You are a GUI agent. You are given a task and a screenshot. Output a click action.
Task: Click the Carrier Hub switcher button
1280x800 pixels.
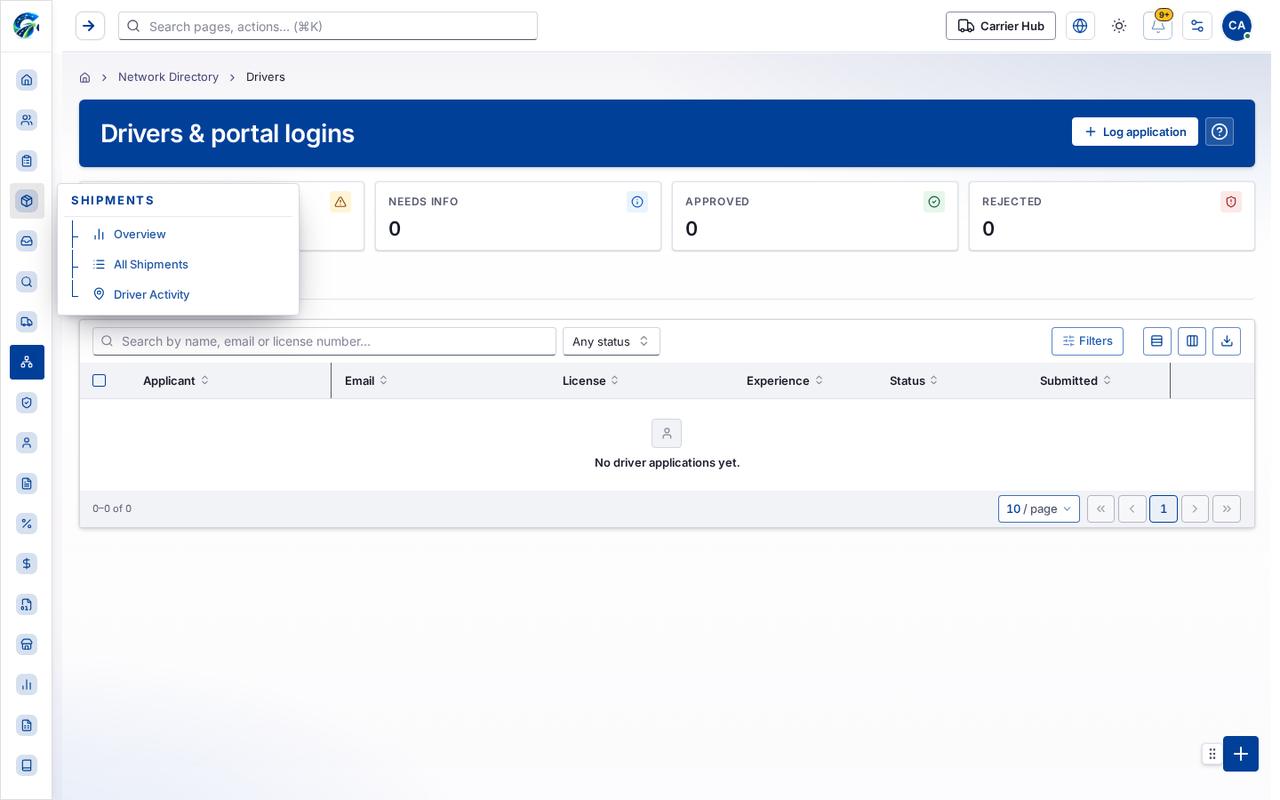click(1001, 26)
